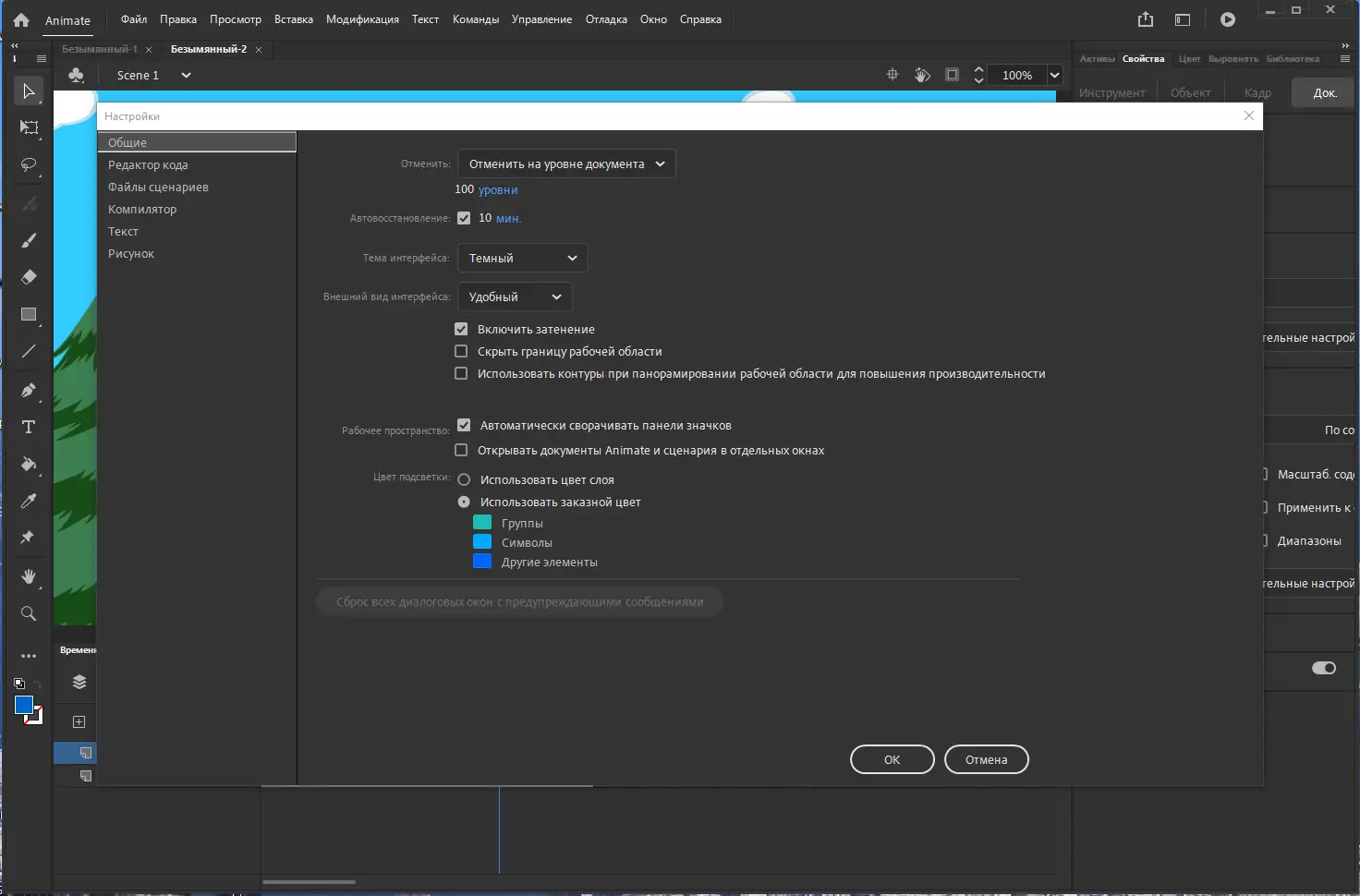Open the workspace switcher icon

click(1183, 19)
